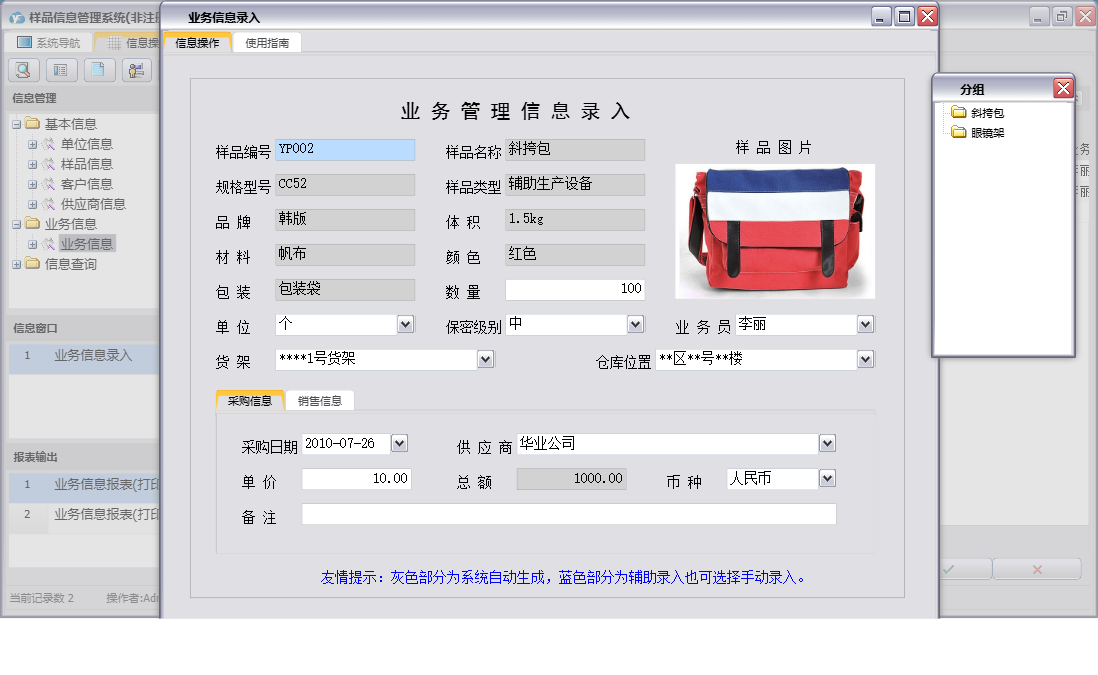Screen dimensions: 1098x675
Task: Open the 业务员 dropdown showing 李丽
Action: click(864, 324)
